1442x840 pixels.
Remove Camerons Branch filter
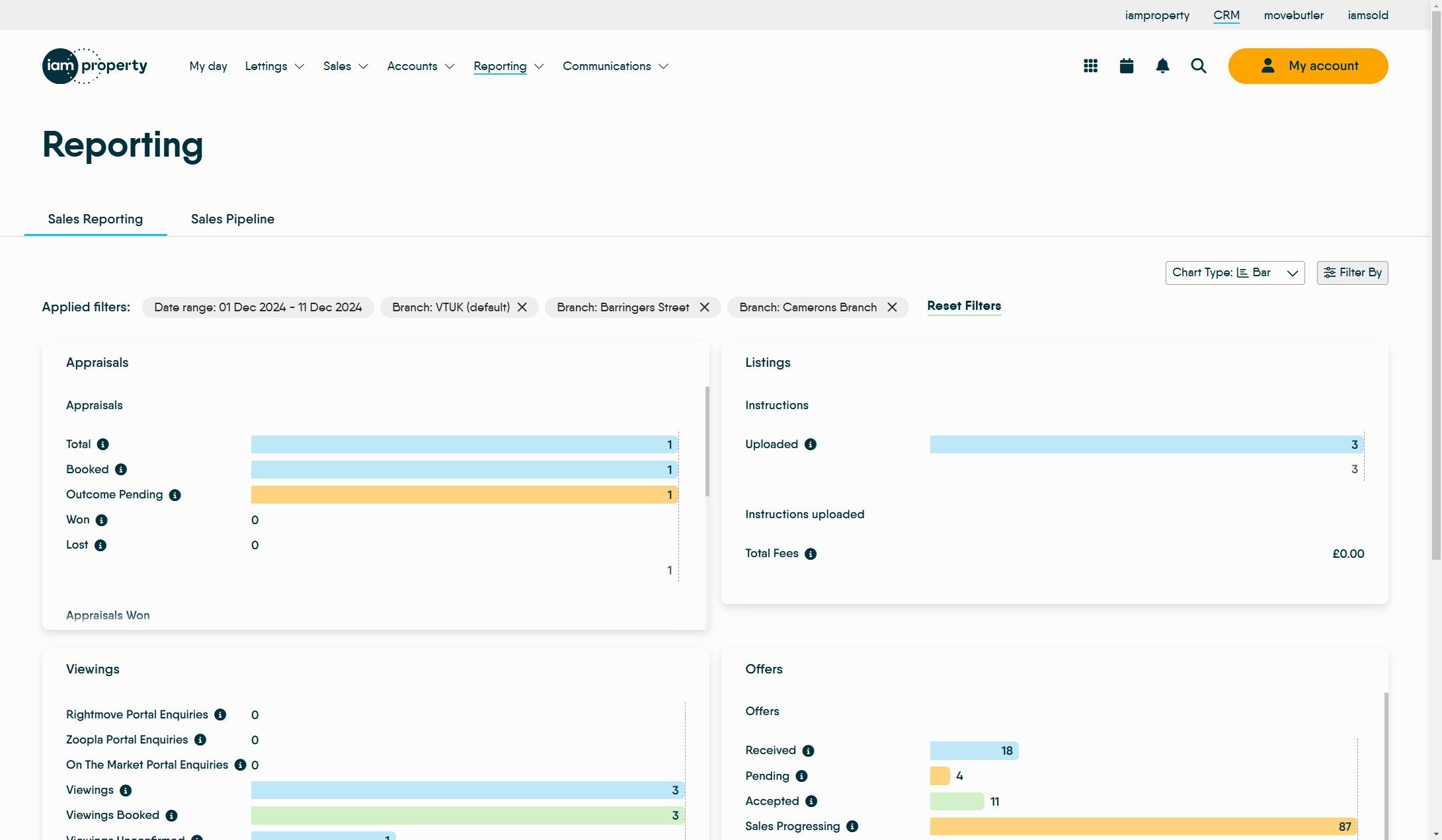892,307
